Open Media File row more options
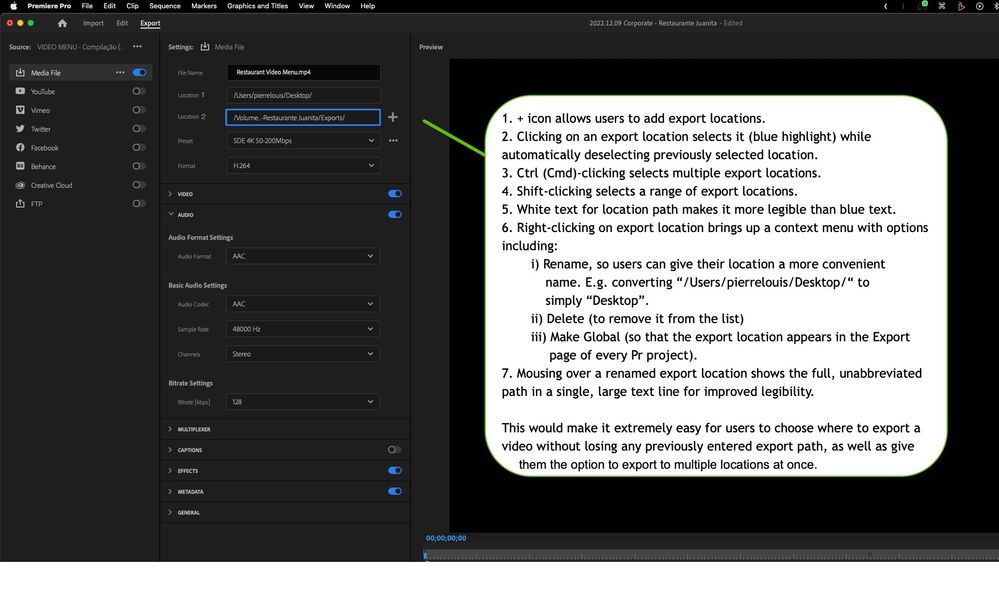 120,73
